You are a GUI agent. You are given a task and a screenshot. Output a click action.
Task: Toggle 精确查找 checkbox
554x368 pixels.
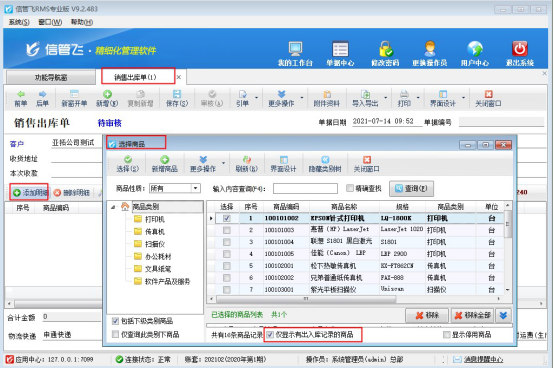(x=350, y=188)
